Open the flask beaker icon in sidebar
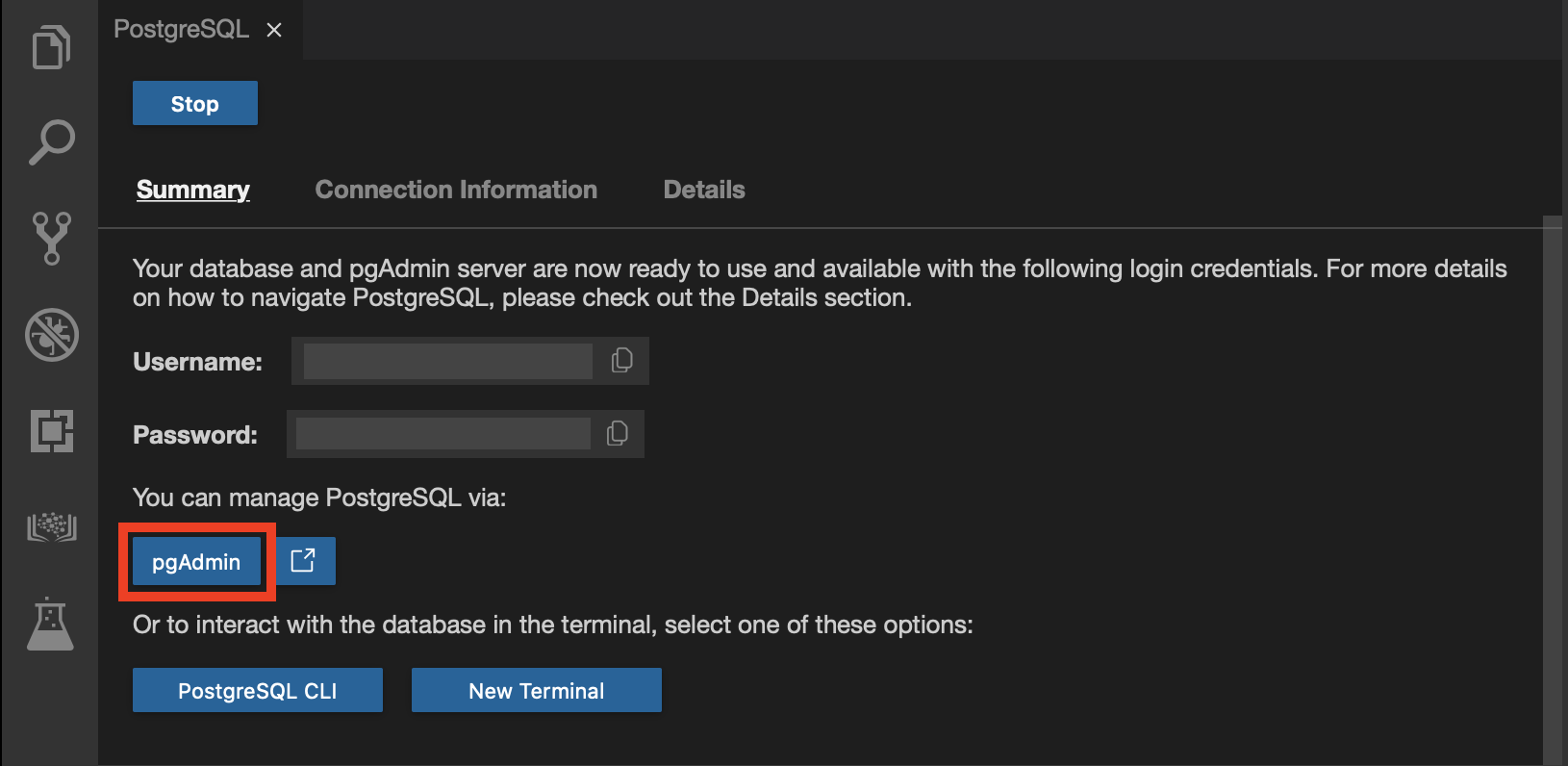This screenshot has height=766, width=1568. [x=51, y=624]
